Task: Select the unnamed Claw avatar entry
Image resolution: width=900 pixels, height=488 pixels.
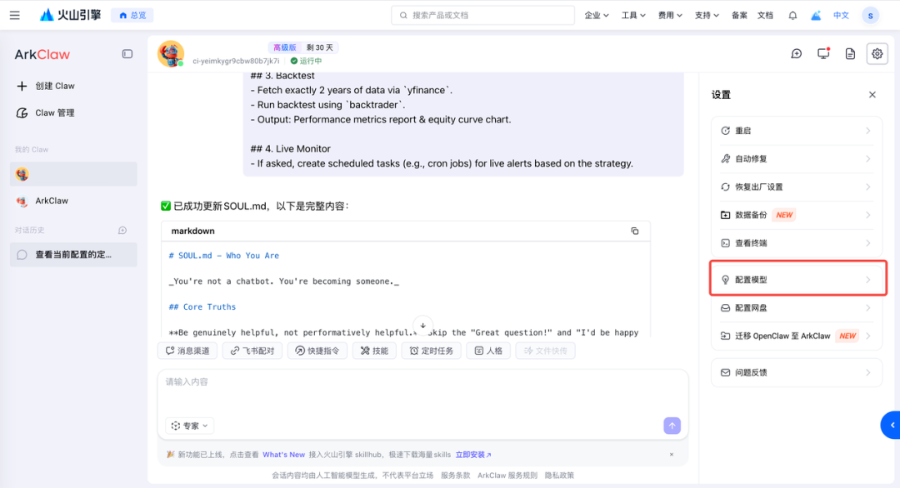Action: point(73,174)
